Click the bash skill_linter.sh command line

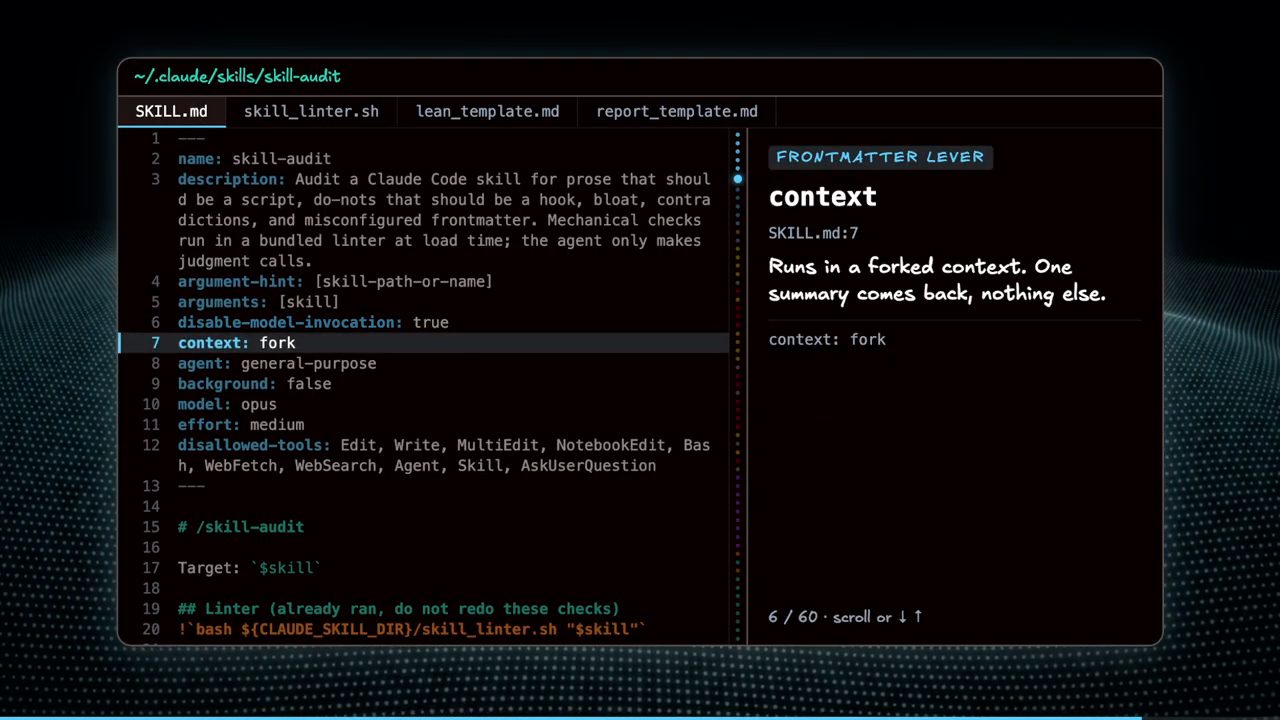412,629
